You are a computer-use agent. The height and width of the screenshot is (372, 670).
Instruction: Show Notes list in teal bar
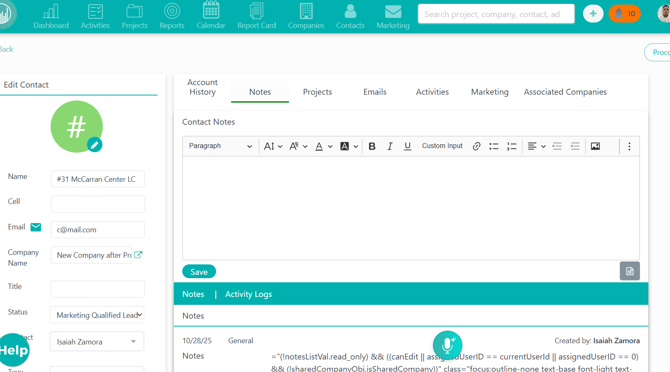pos(193,294)
